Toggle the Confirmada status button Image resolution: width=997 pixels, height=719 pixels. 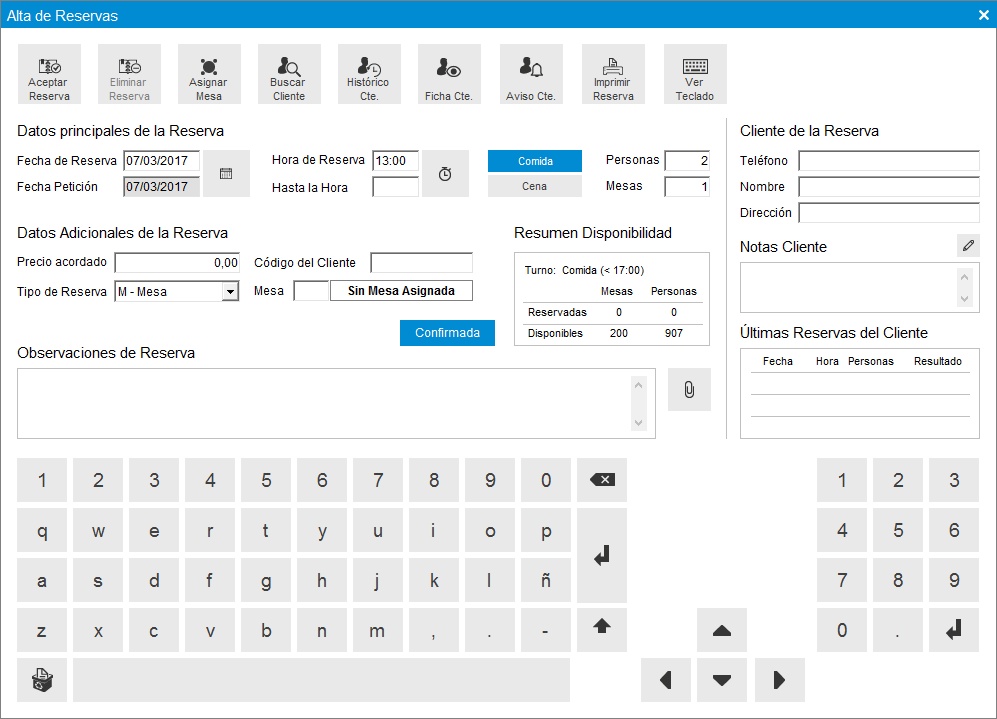[447, 333]
